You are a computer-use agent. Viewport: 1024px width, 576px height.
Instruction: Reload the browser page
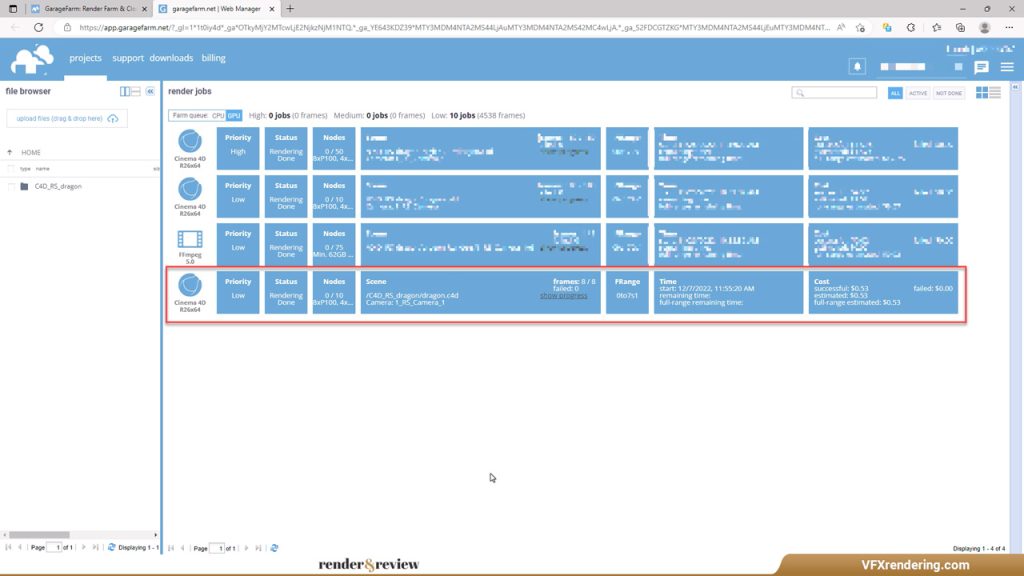pyautogui.click(x=39, y=27)
